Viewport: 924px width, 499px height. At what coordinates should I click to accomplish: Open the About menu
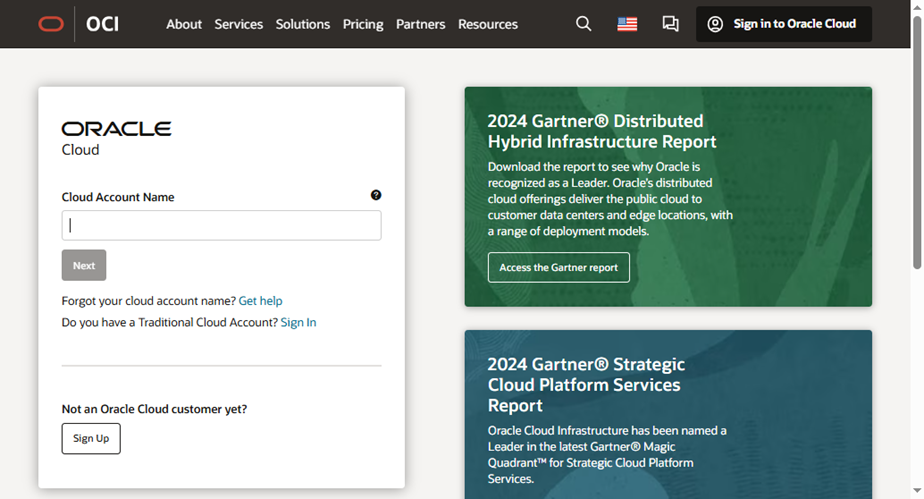pos(184,24)
